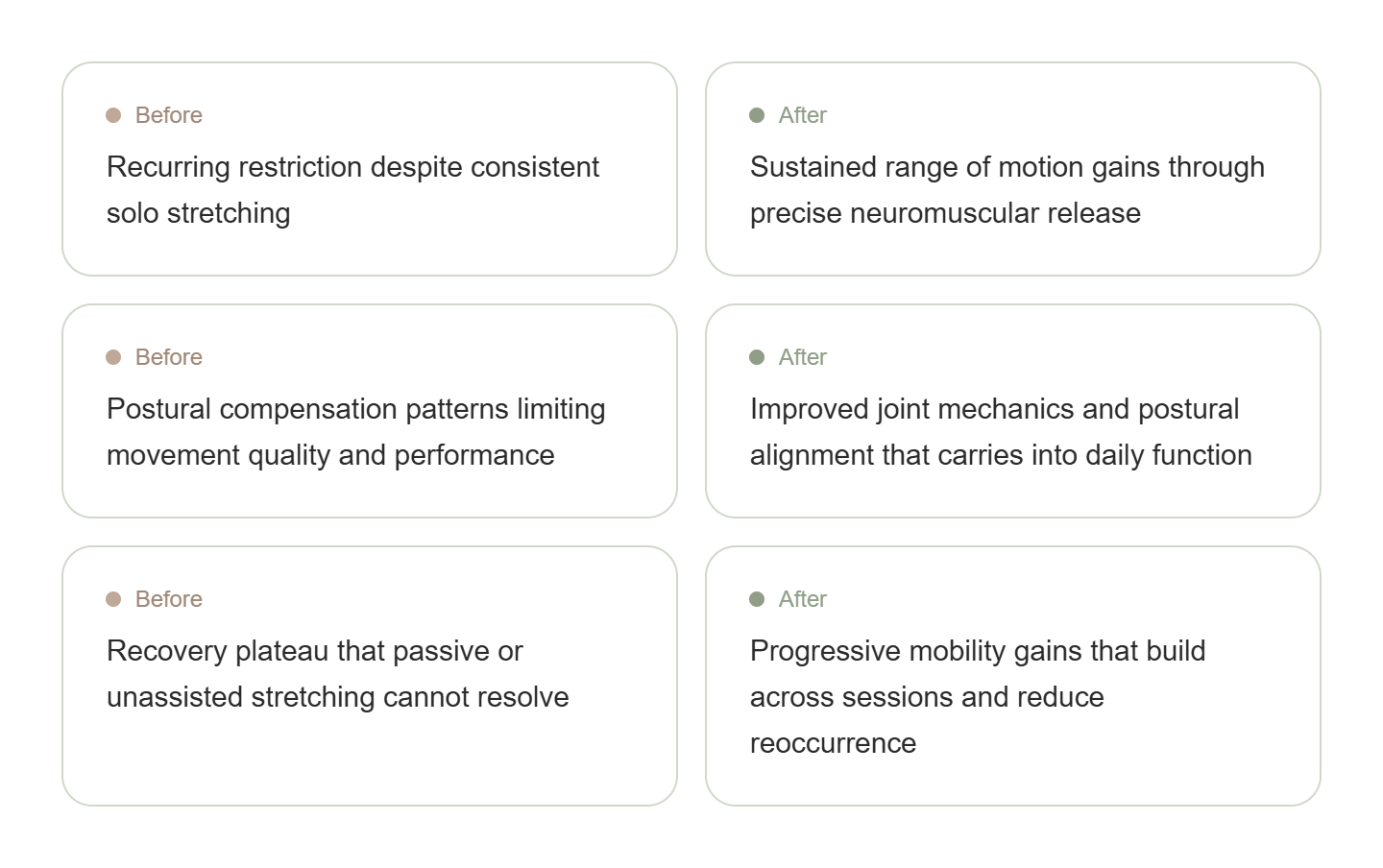The image size is (1383, 868).
Task: Click the Before label above Postural compensation patterns
Action: [x=169, y=357]
